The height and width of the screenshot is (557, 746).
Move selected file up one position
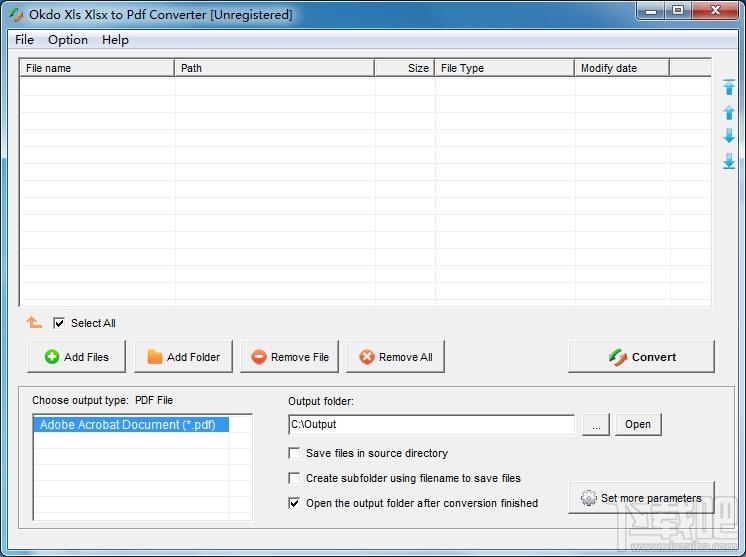(x=728, y=112)
